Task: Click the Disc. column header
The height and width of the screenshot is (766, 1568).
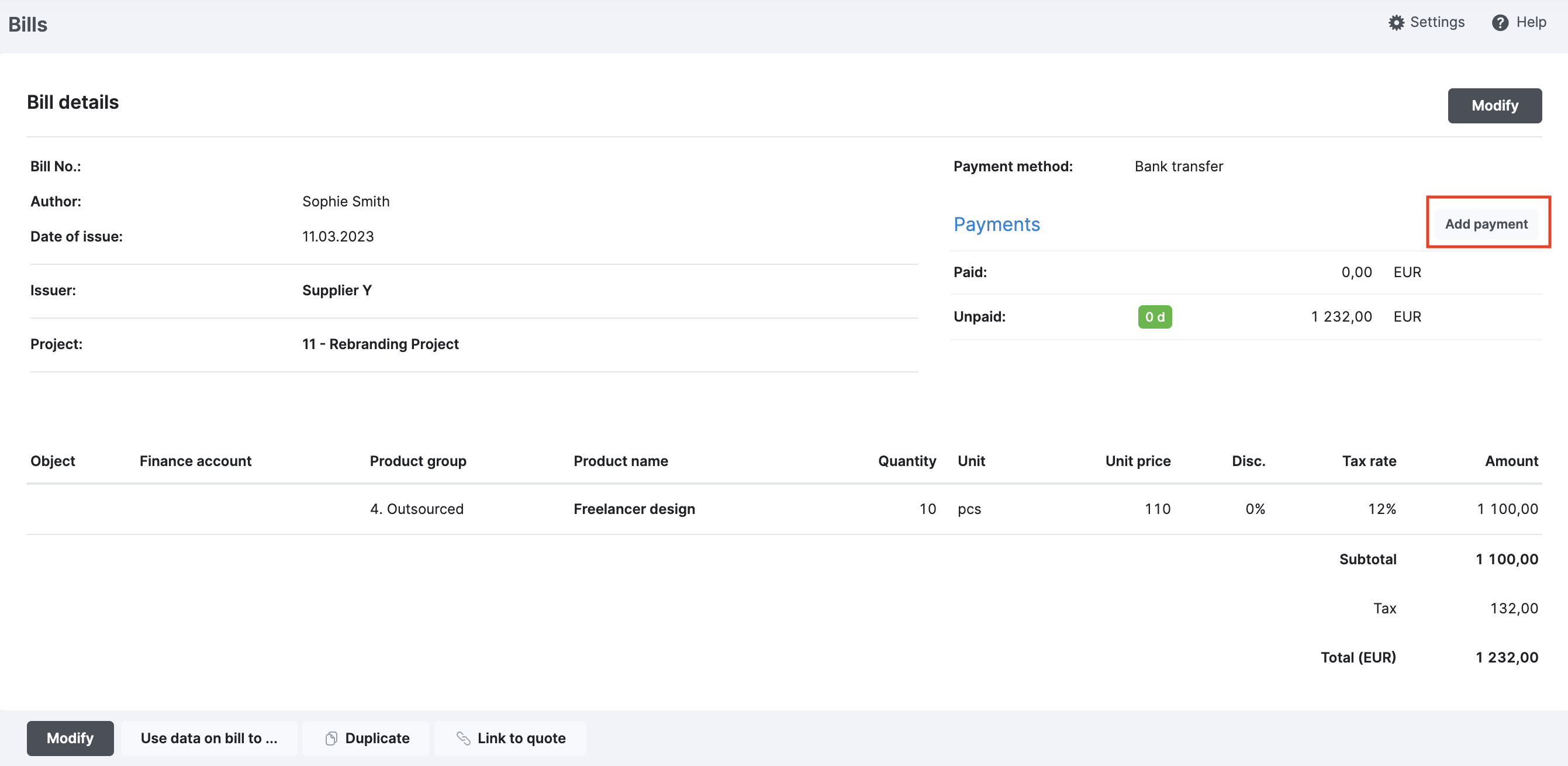Action: 1248,461
